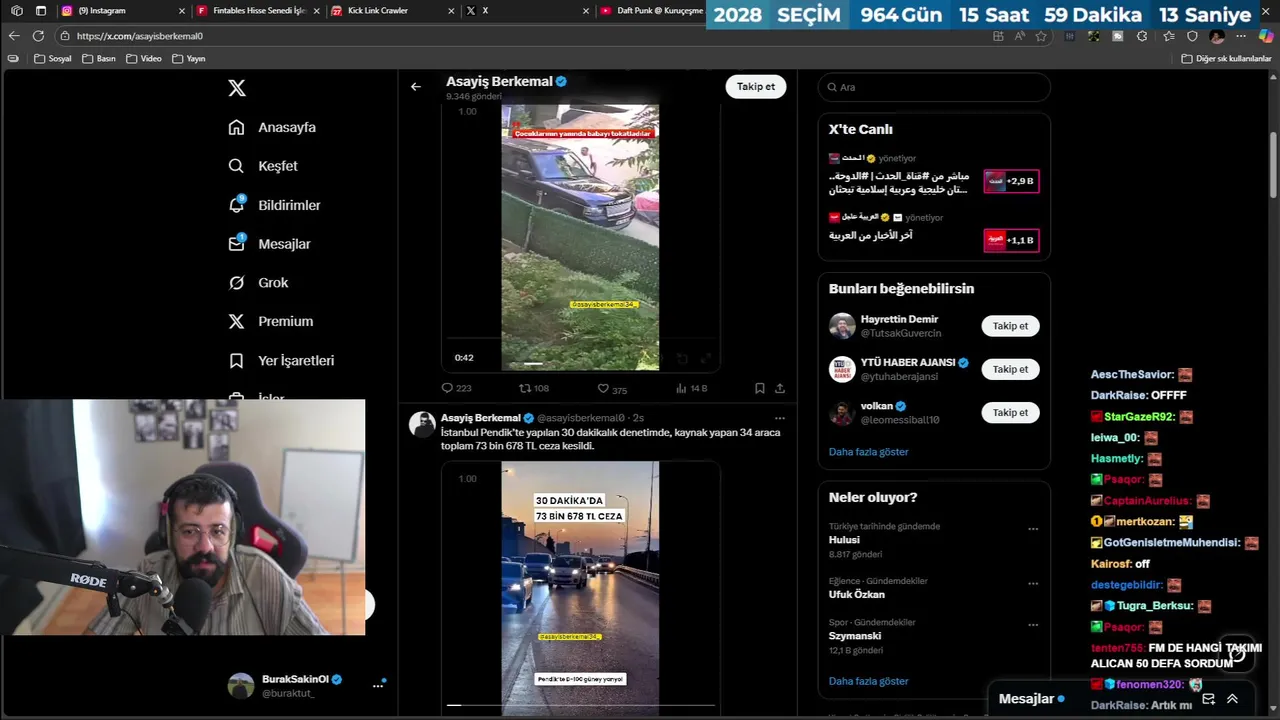
Task: Open the browser extensions puzzle icon
Action: 1142,36
